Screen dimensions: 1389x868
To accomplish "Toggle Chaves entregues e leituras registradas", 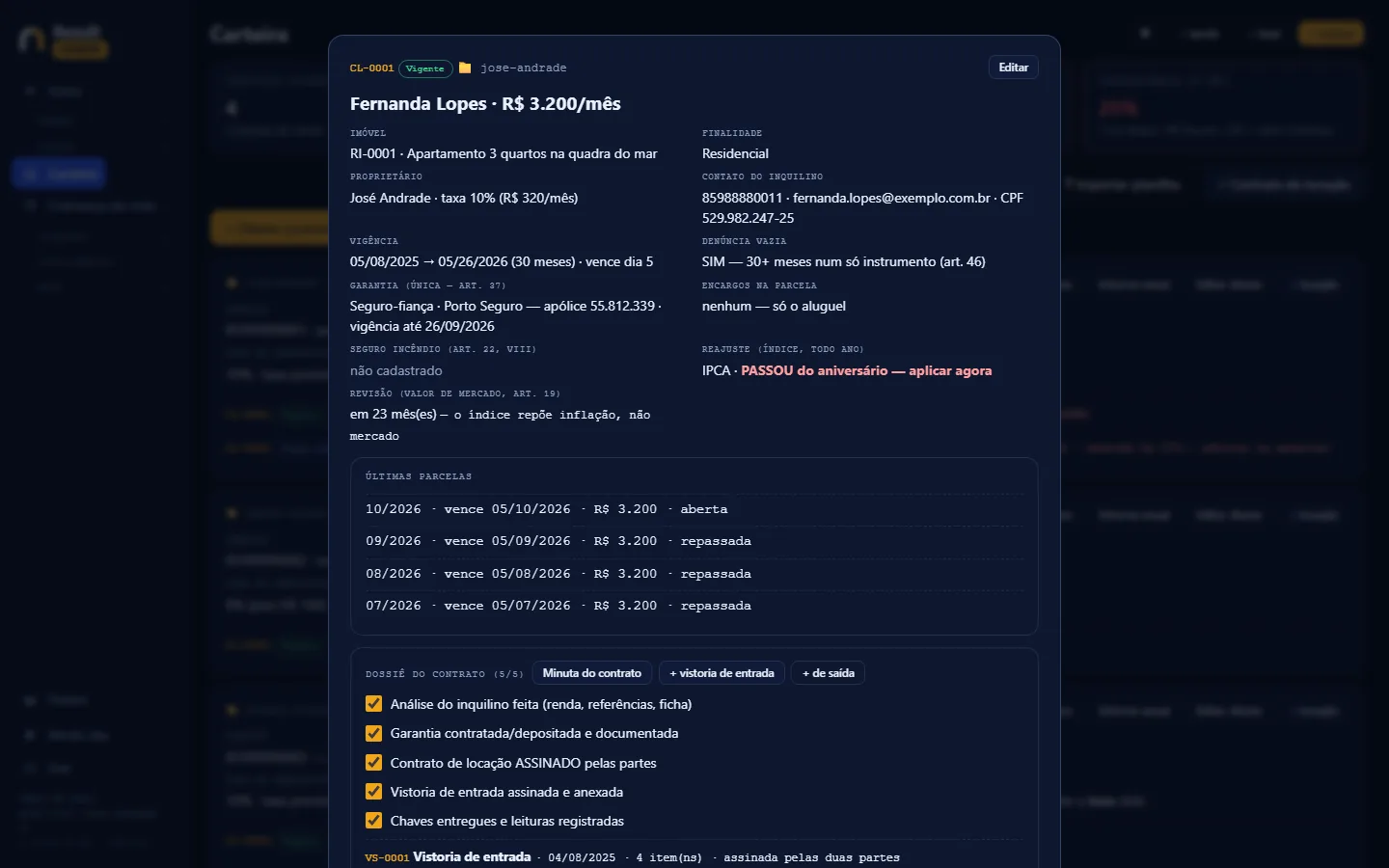I will click(x=373, y=821).
